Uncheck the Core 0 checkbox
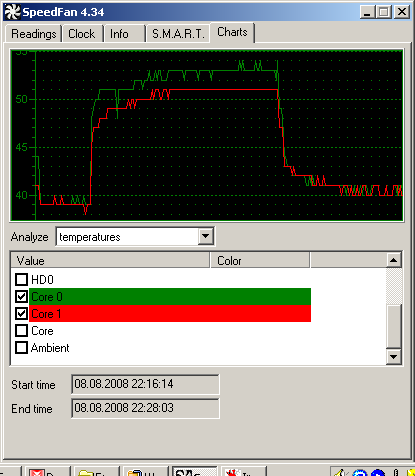Image resolution: width=415 pixels, height=476 pixels. tap(22, 296)
